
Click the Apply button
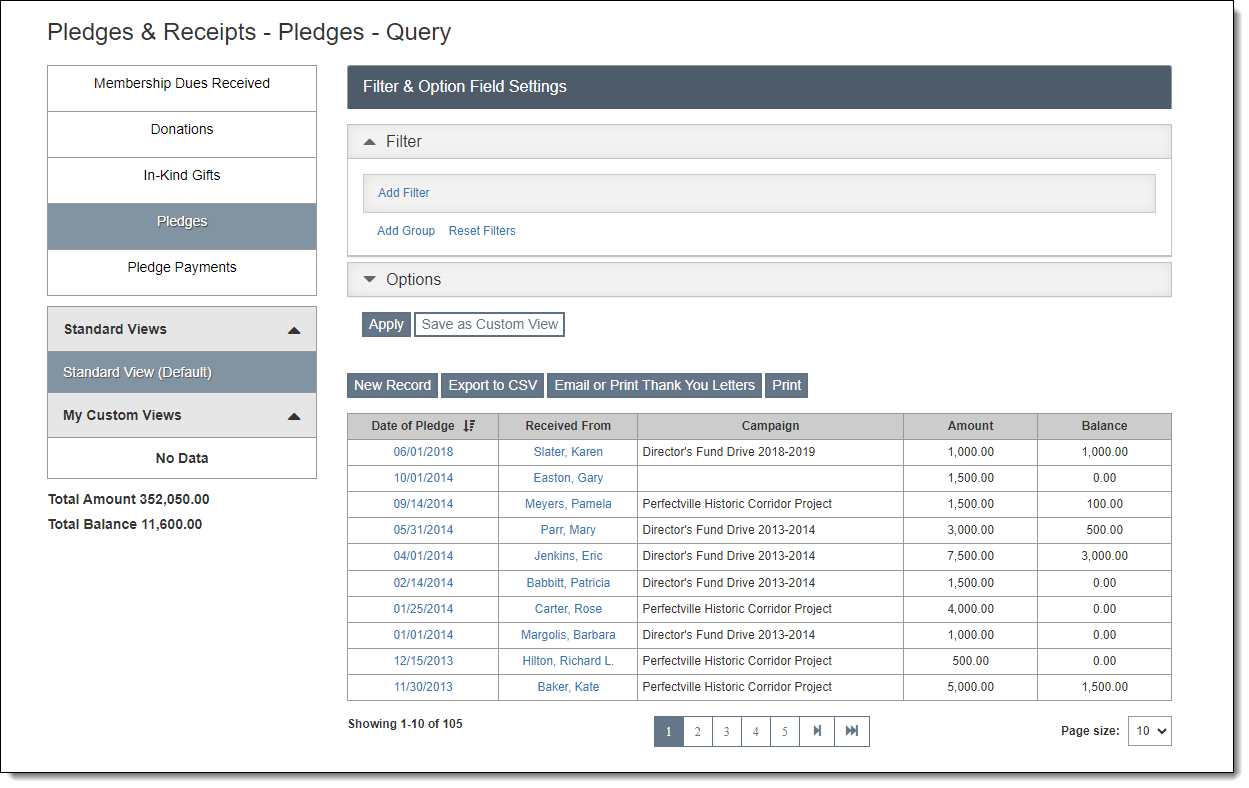point(386,325)
